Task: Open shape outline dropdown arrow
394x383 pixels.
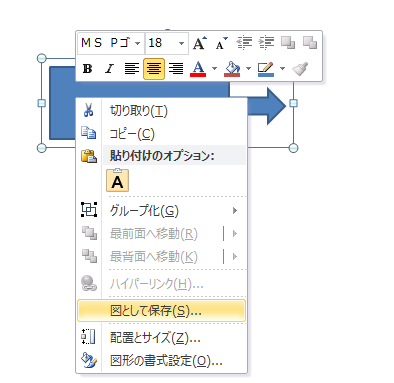Action: 282,69
